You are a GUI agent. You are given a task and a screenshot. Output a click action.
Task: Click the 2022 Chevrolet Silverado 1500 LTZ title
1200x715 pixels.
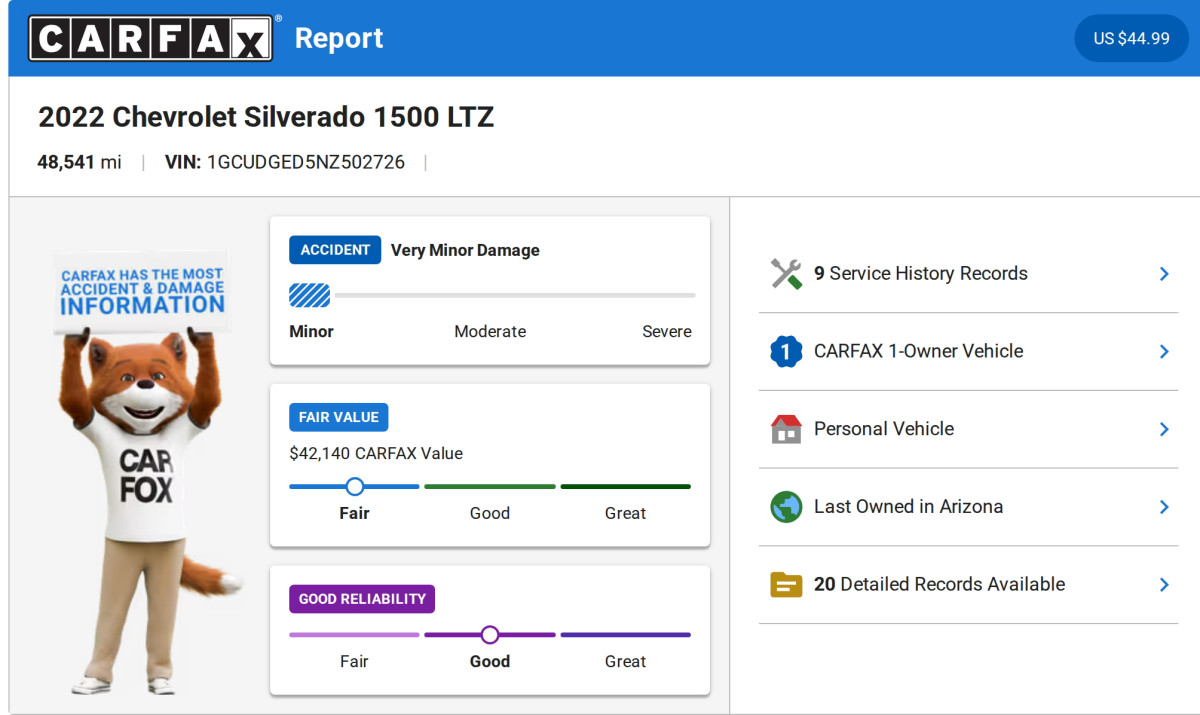pos(266,117)
